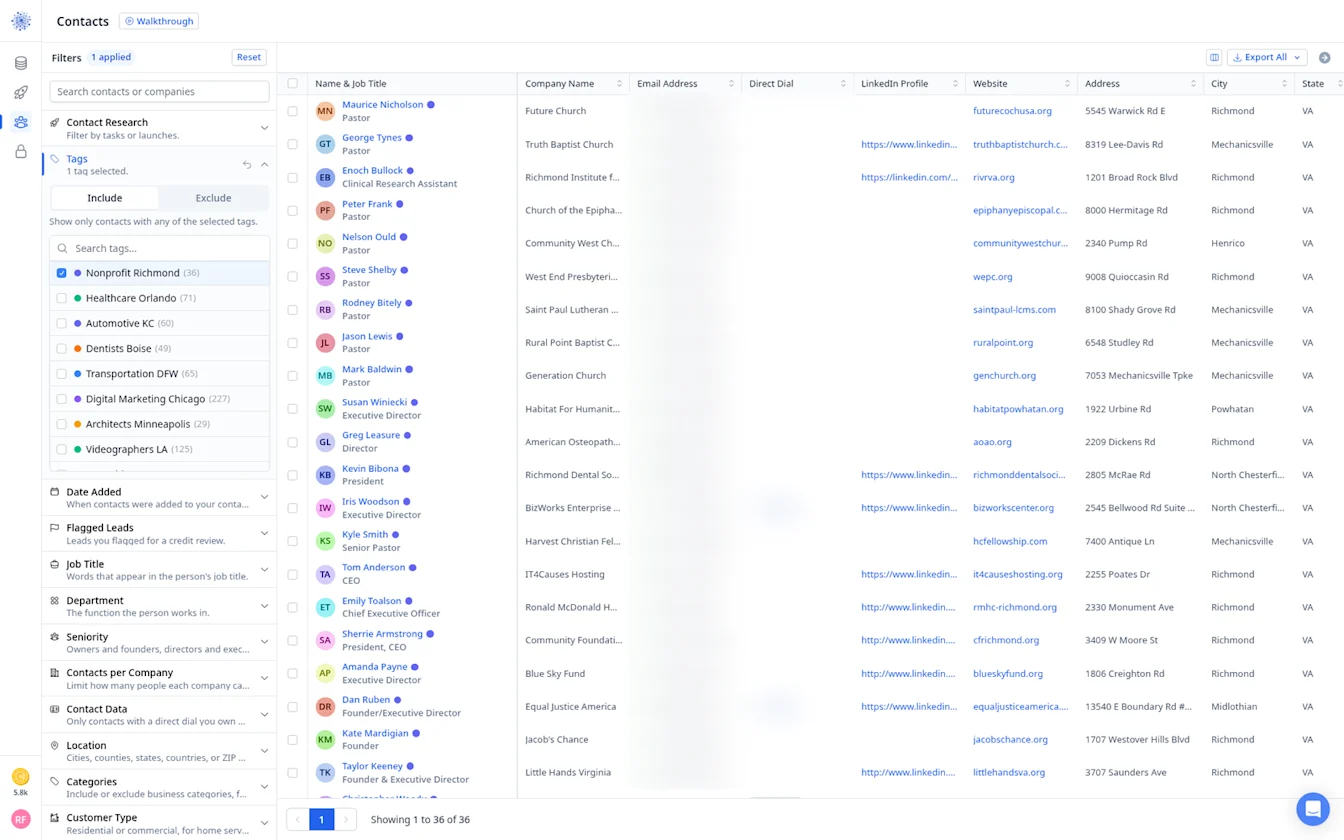
Task: Click the EB avatar for Enoch Bullock
Action: pyautogui.click(x=325, y=177)
